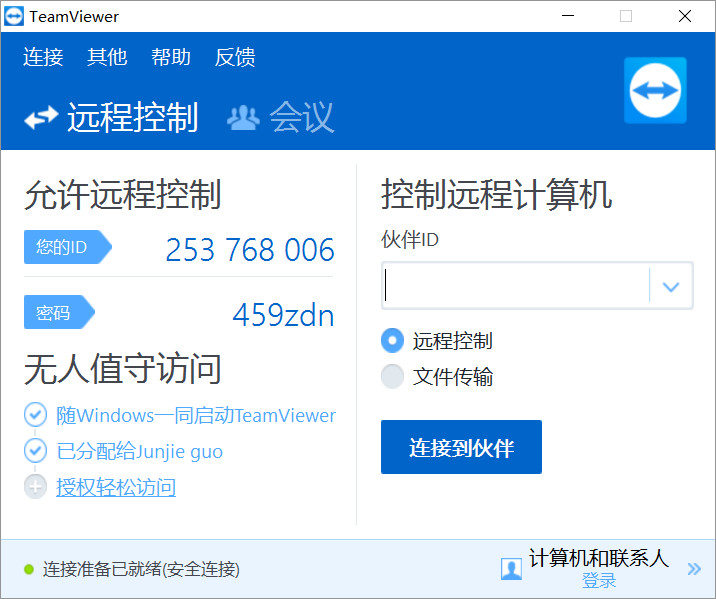Screen dimensions: 716x599
Task: Click the 密码 label tag
Action: coord(59,312)
